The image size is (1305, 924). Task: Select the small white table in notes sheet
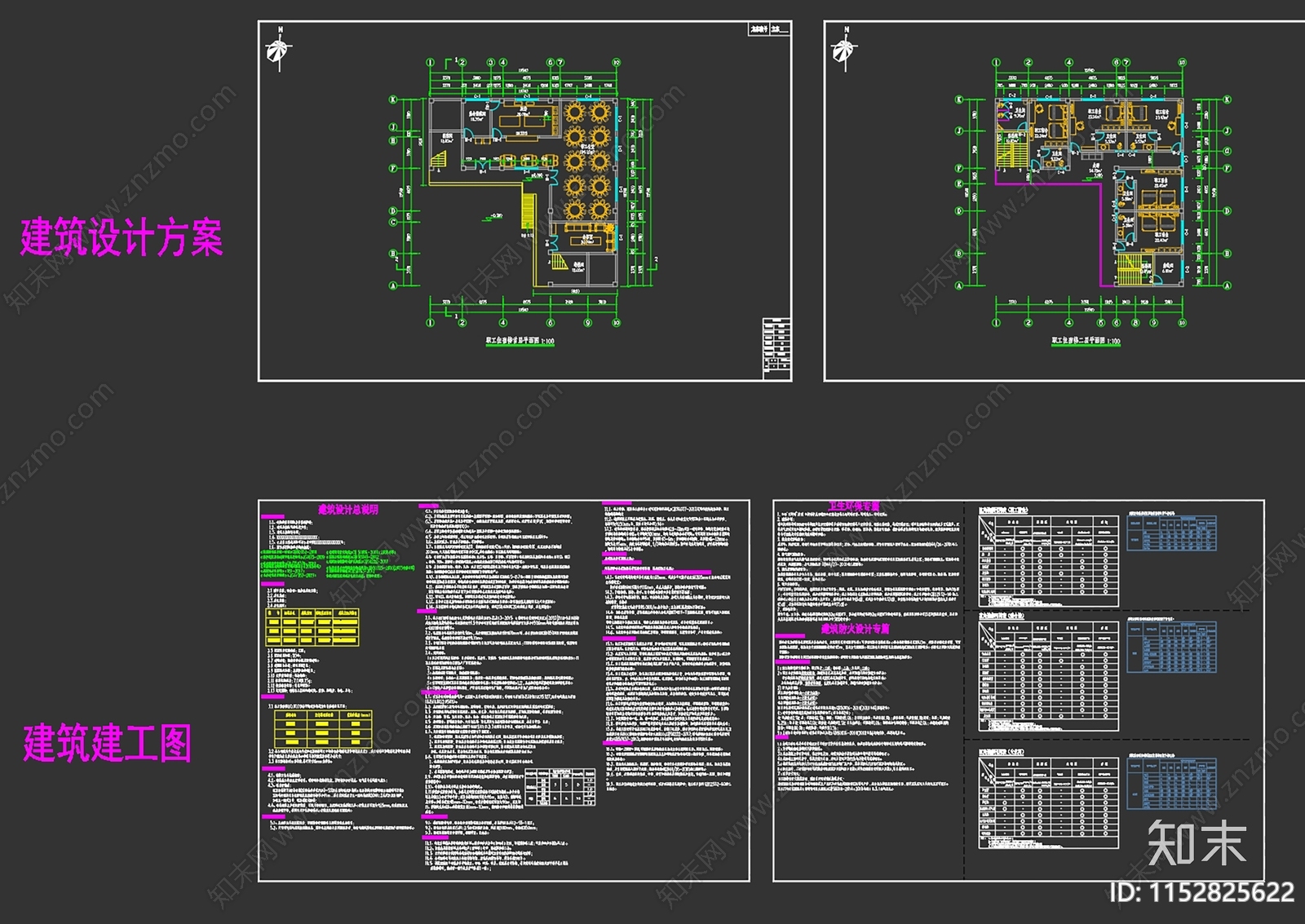560,787
